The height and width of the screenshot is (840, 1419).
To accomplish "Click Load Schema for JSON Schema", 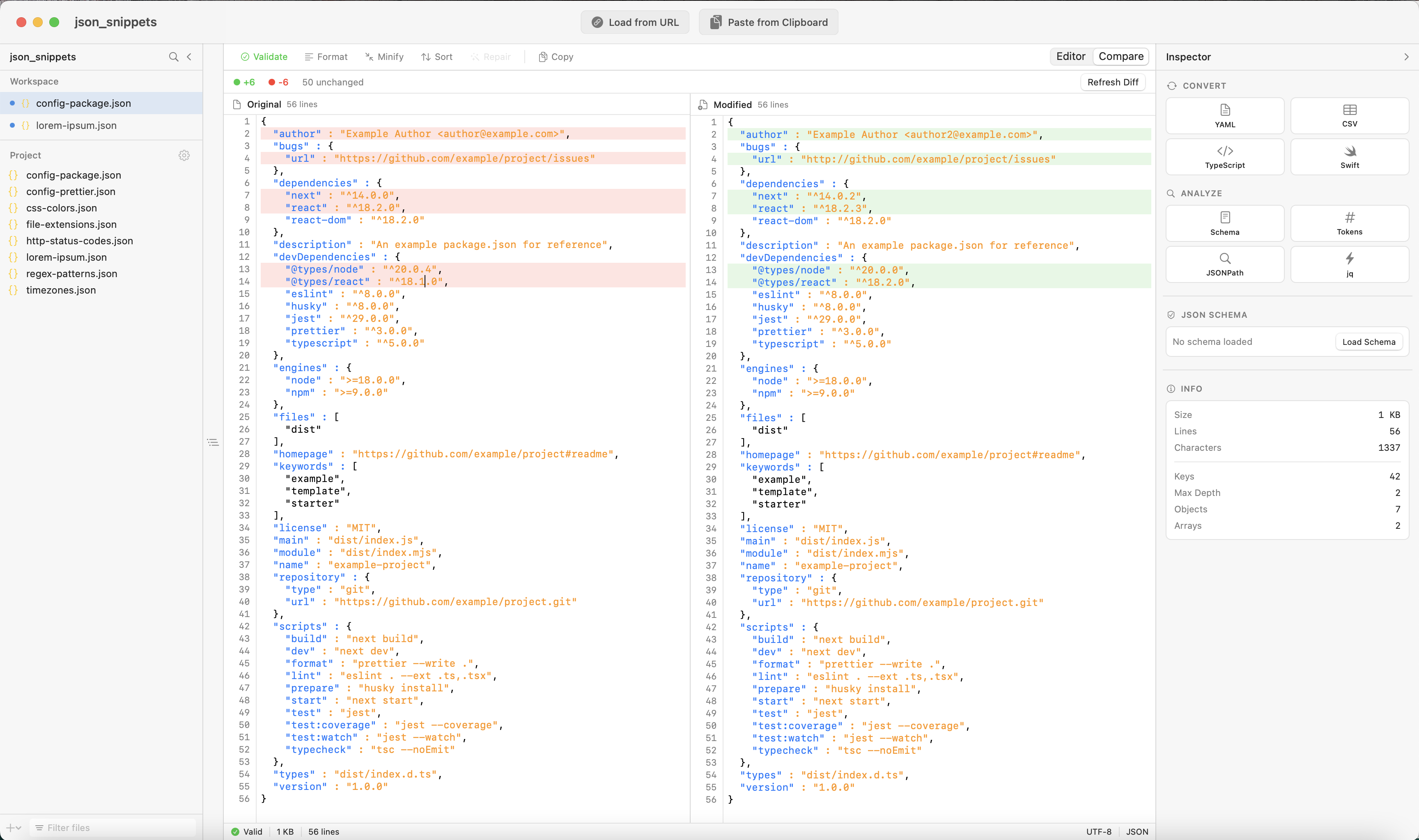I will (x=1368, y=341).
